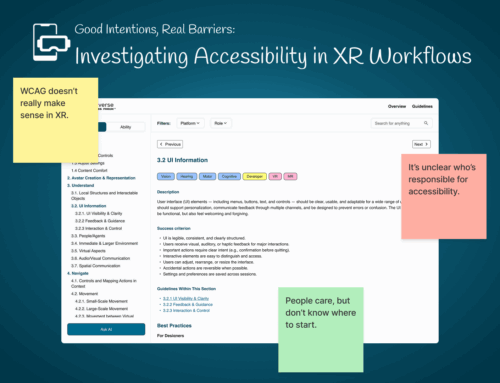Click the search magnifier icon
The height and width of the screenshot is (383, 500).
point(426,123)
